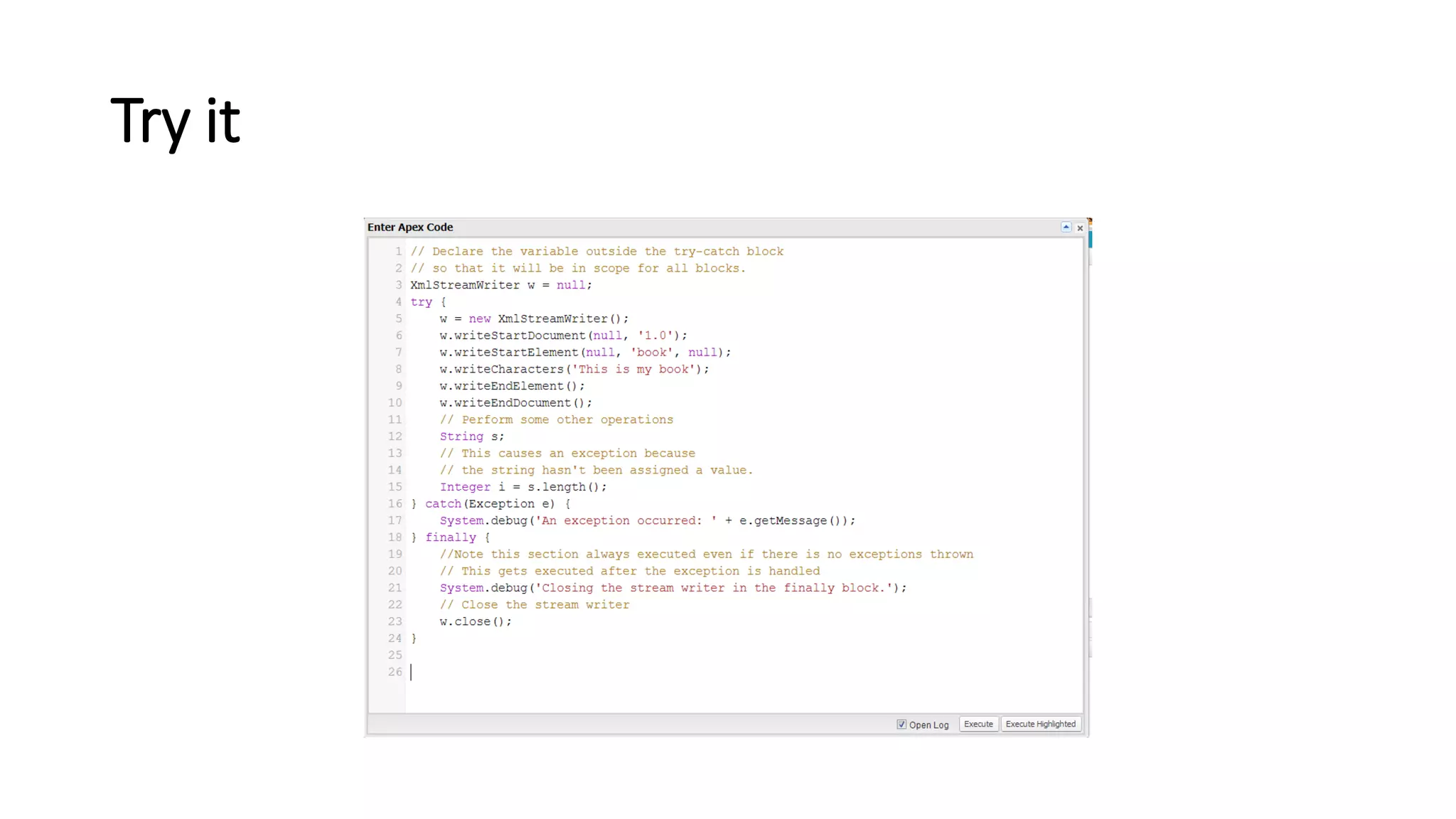Click the Execute Highlighted button
Viewport: 1456px width, 819px height.
pyautogui.click(x=1040, y=724)
